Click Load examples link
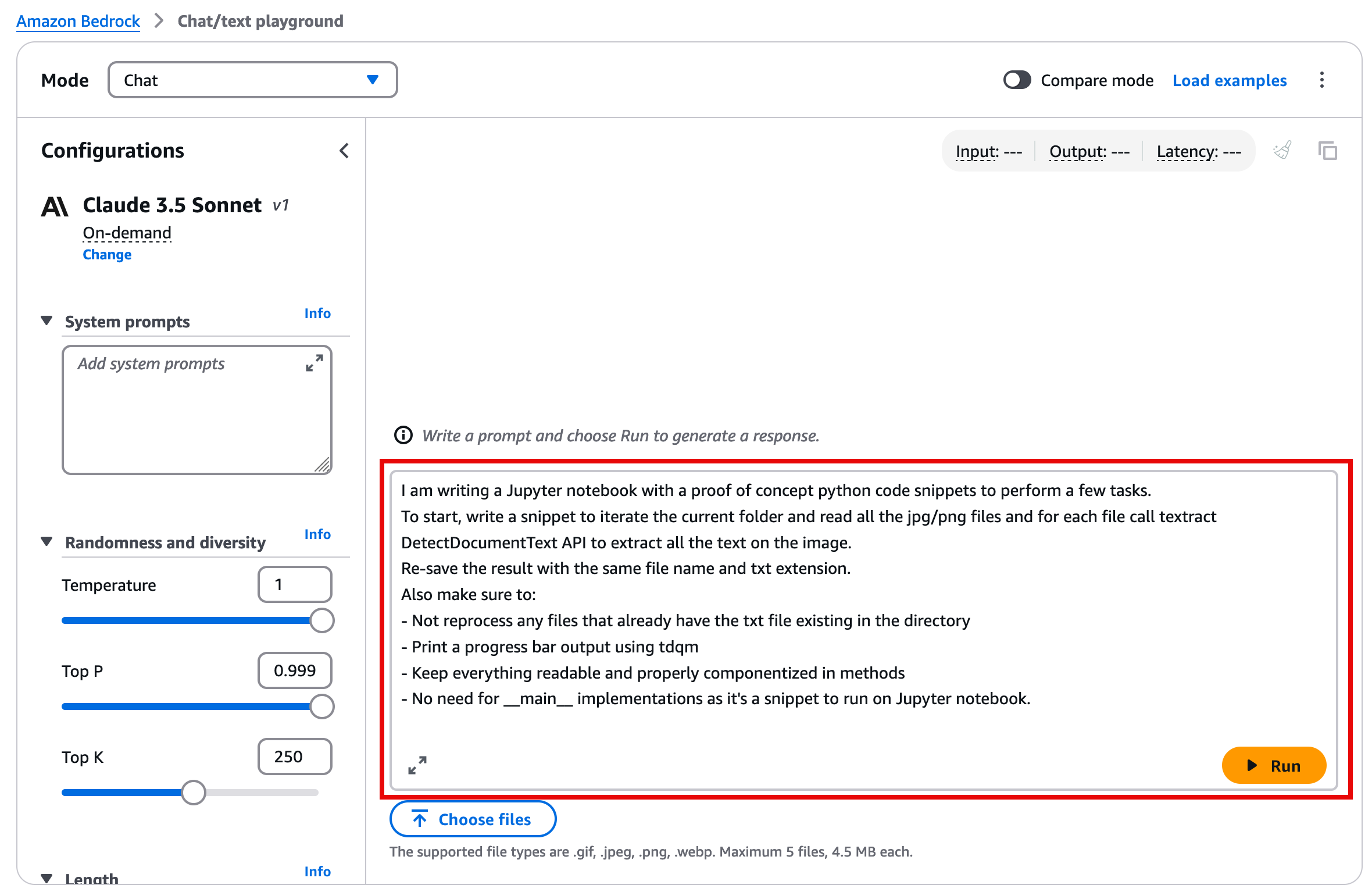The height and width of the screenshot is (892, 1372). tap(1229, 80)
